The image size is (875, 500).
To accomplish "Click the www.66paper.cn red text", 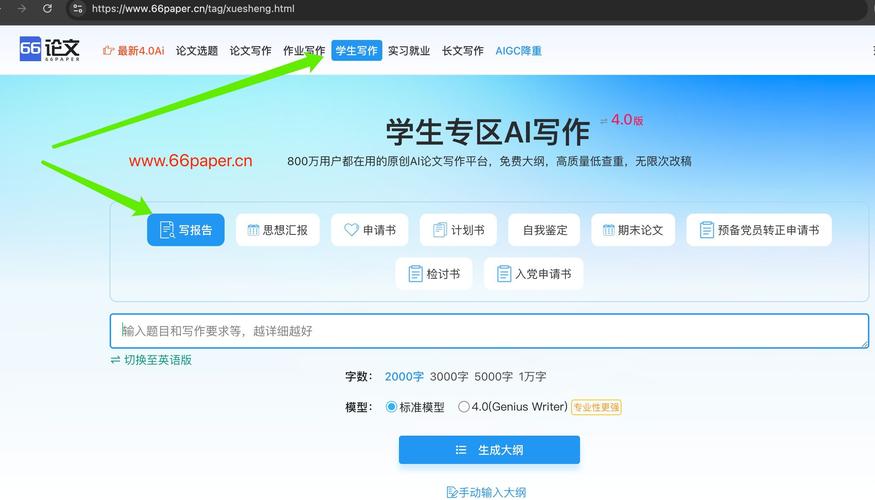I will [x=190, y=161].
